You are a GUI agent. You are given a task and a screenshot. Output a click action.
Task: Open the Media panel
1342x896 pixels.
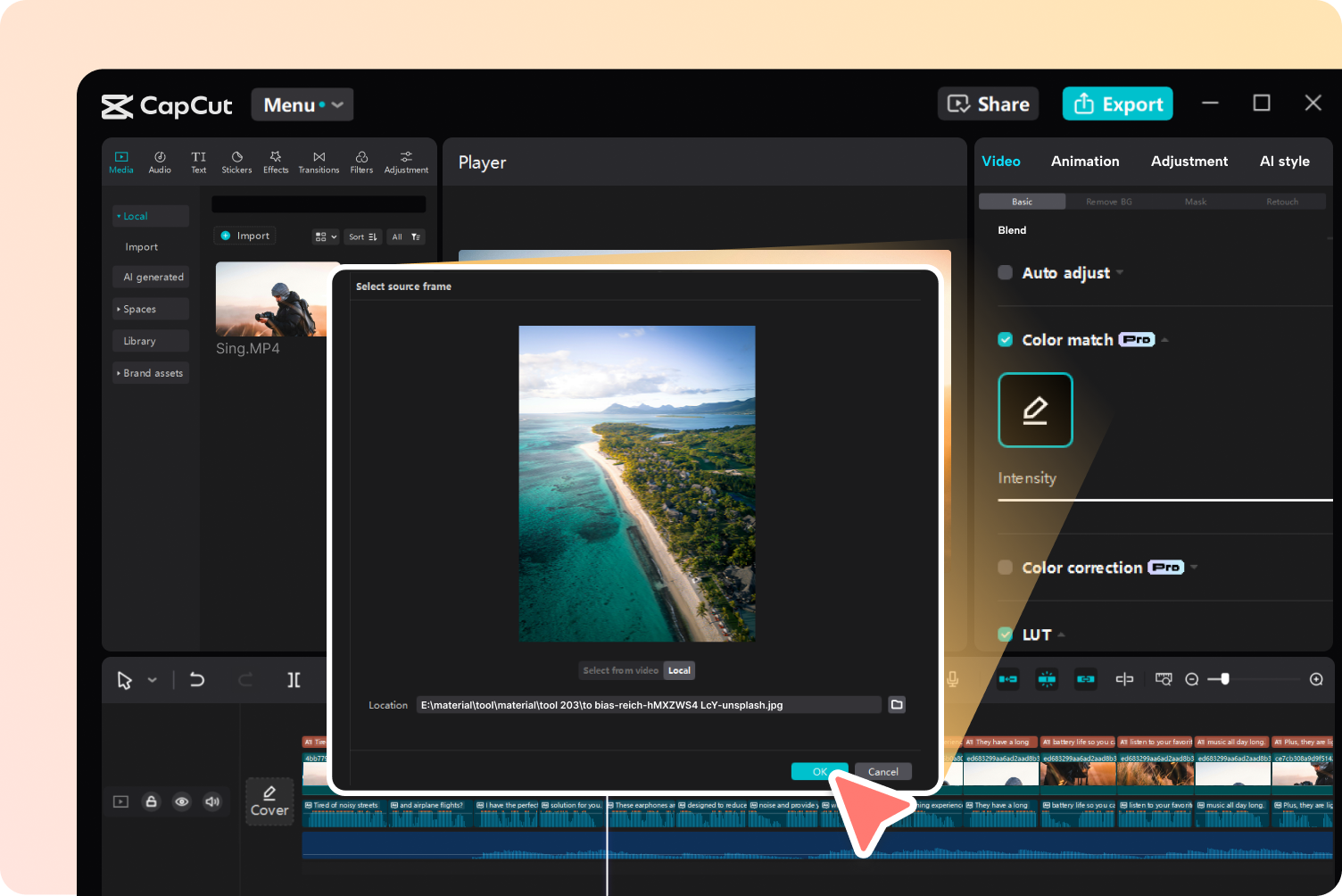click(121, 162)
